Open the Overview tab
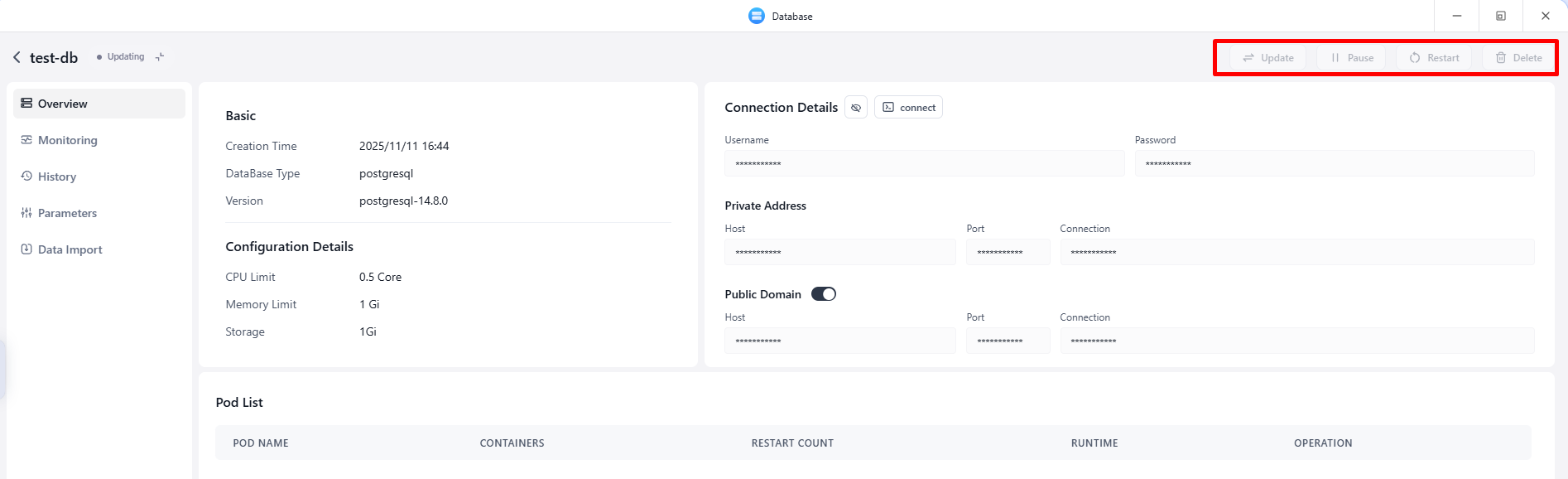This screenshot has height=479, width=1568. click(99, 104)
